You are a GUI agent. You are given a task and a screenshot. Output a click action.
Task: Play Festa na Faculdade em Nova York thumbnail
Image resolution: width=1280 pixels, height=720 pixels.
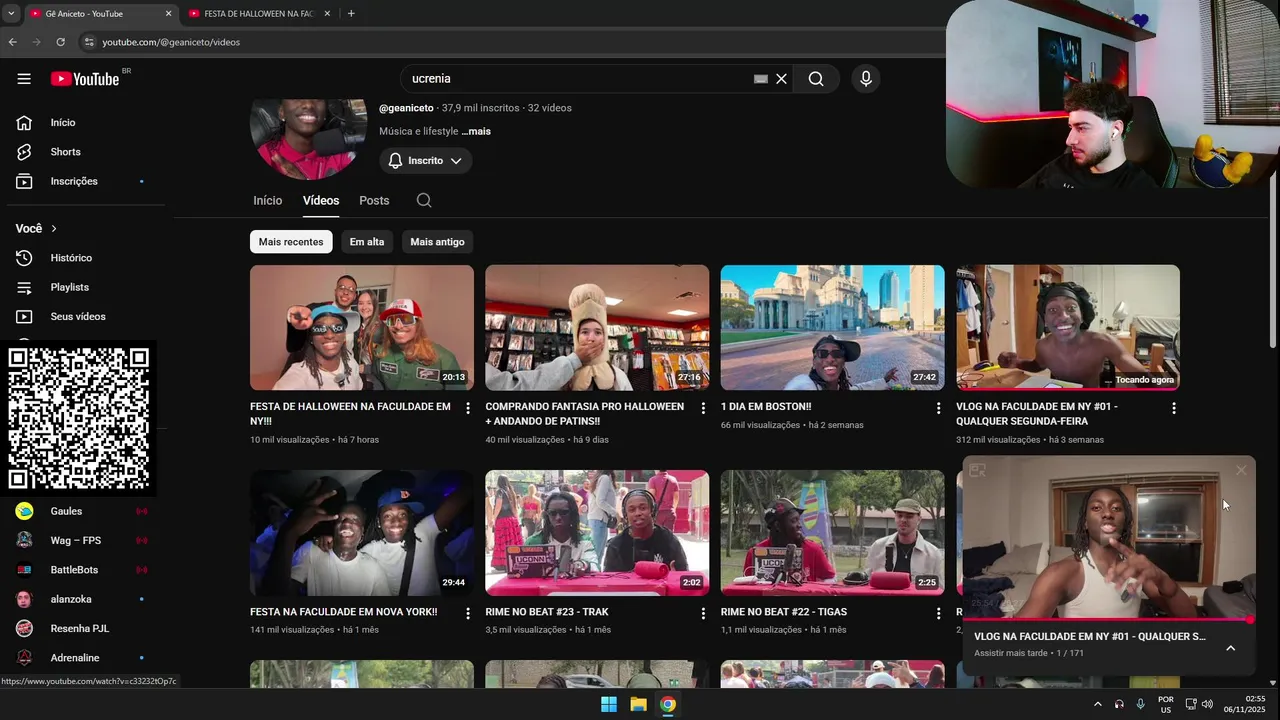pos(362,533)
